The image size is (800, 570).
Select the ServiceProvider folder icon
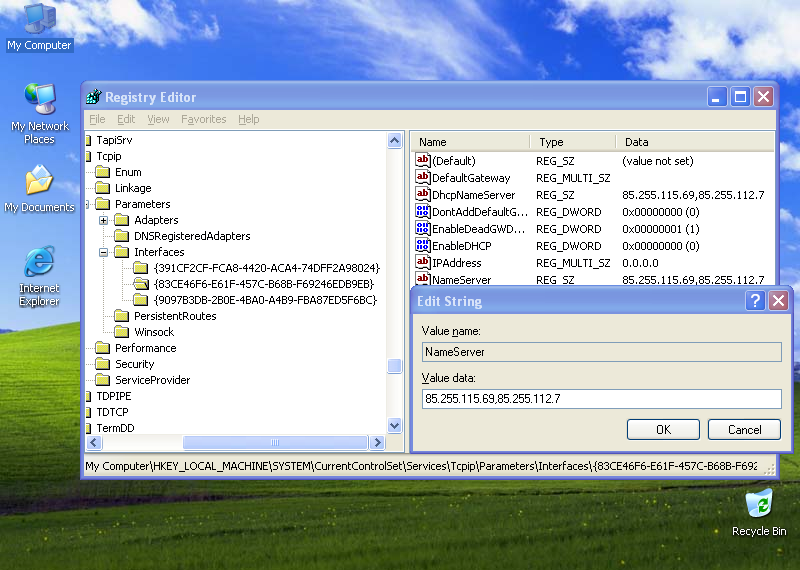[103, 380]
